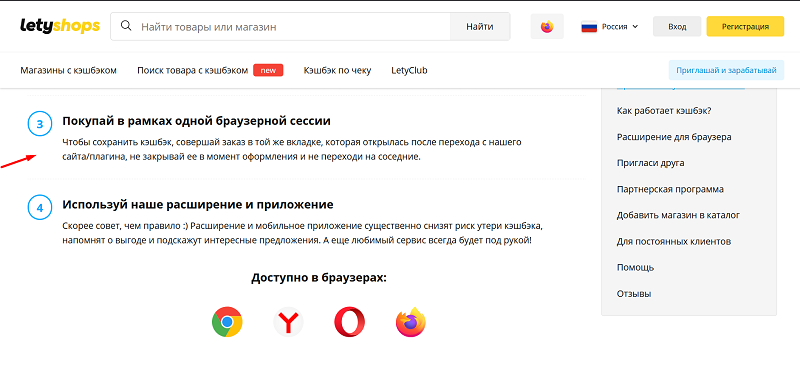Open the Добавить магазин в каталог link
Image resolution: width=800 pixels, height=372 pixels.
pos(678,215)
